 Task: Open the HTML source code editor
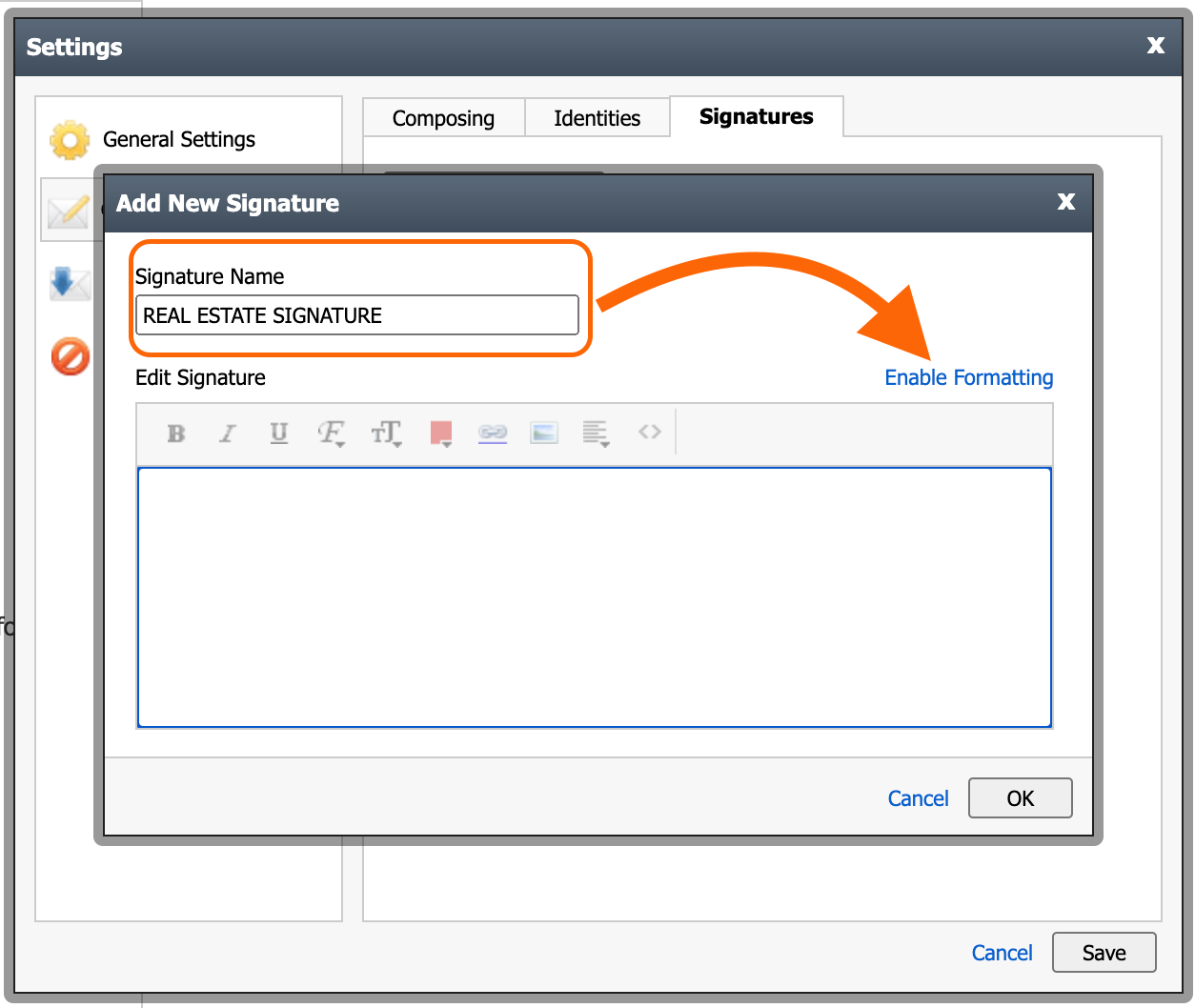tap(649, 433)
